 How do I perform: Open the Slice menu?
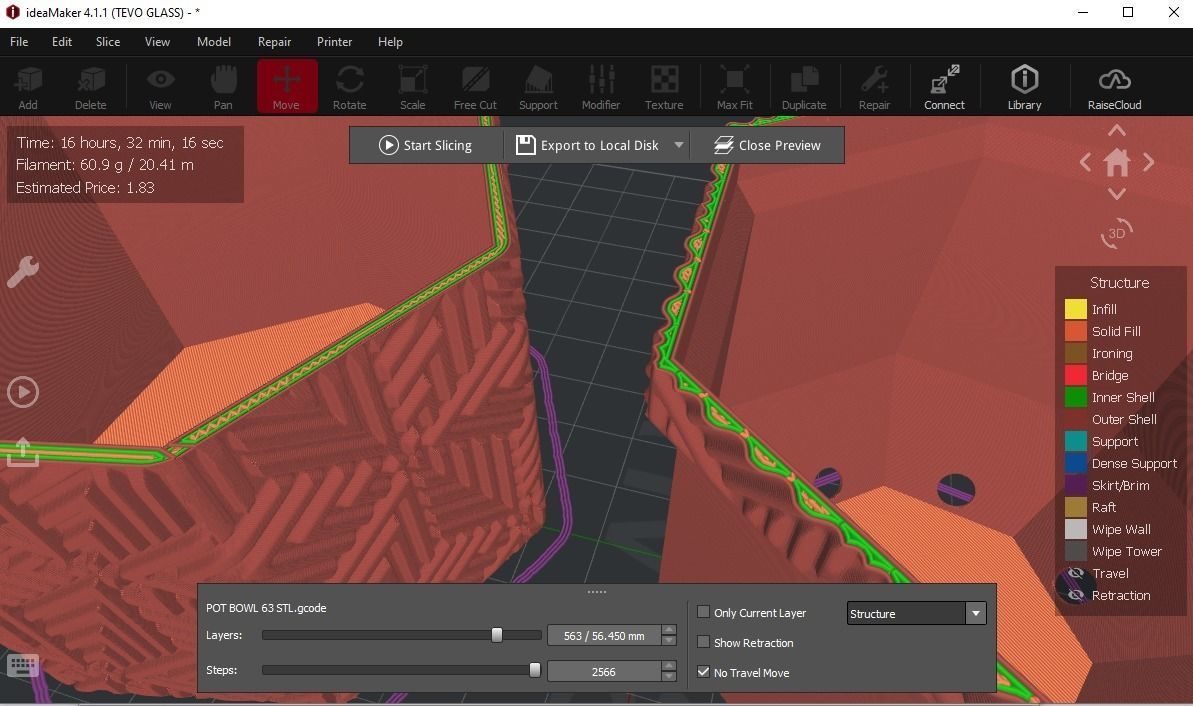[108, 42]
